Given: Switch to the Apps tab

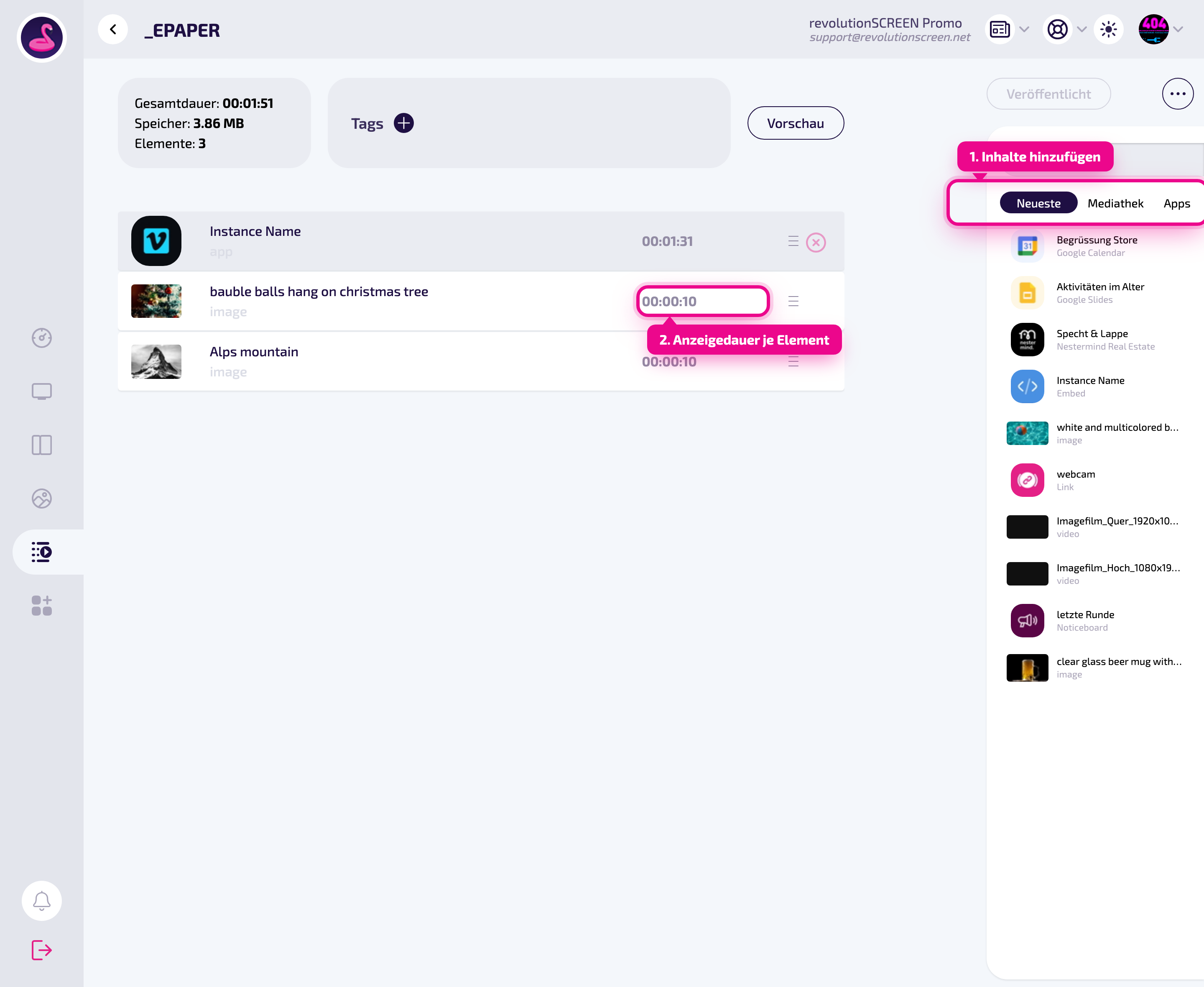Looking at the screenshot, I should coord(1176,203).
